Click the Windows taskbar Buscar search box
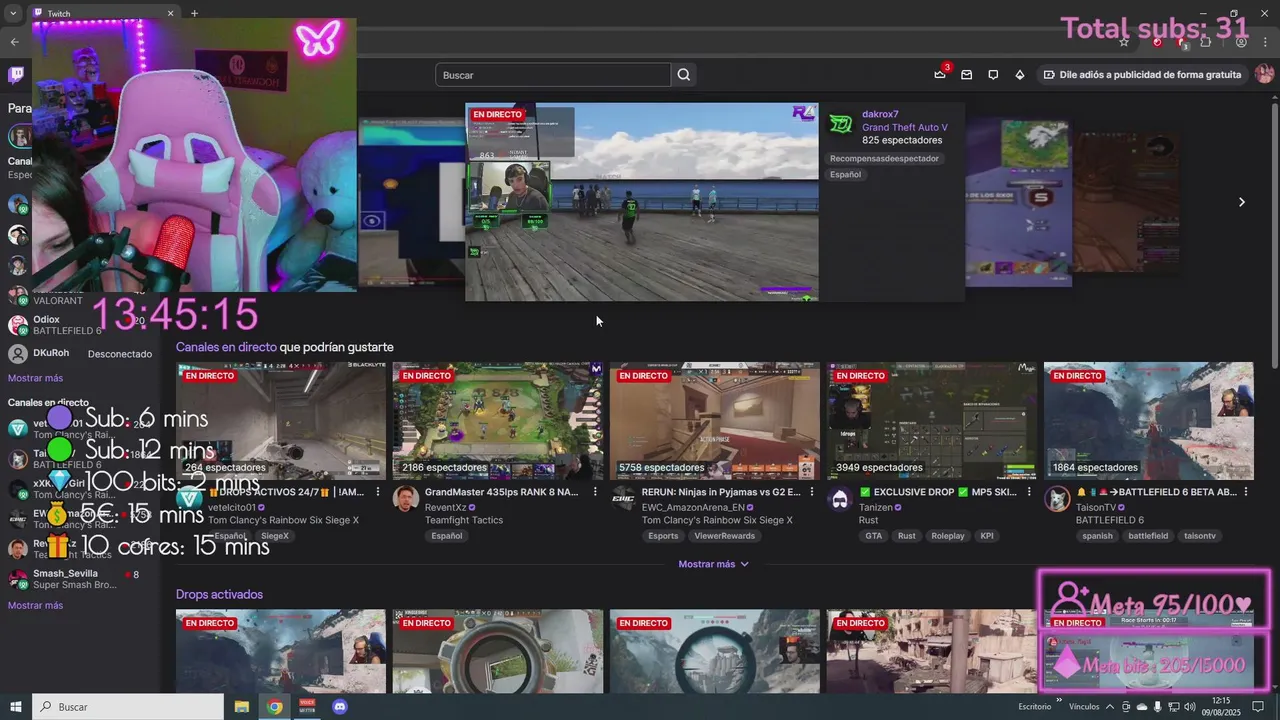Image resolution: width=1280 pixels, height=720 pixels. point(128,707)
